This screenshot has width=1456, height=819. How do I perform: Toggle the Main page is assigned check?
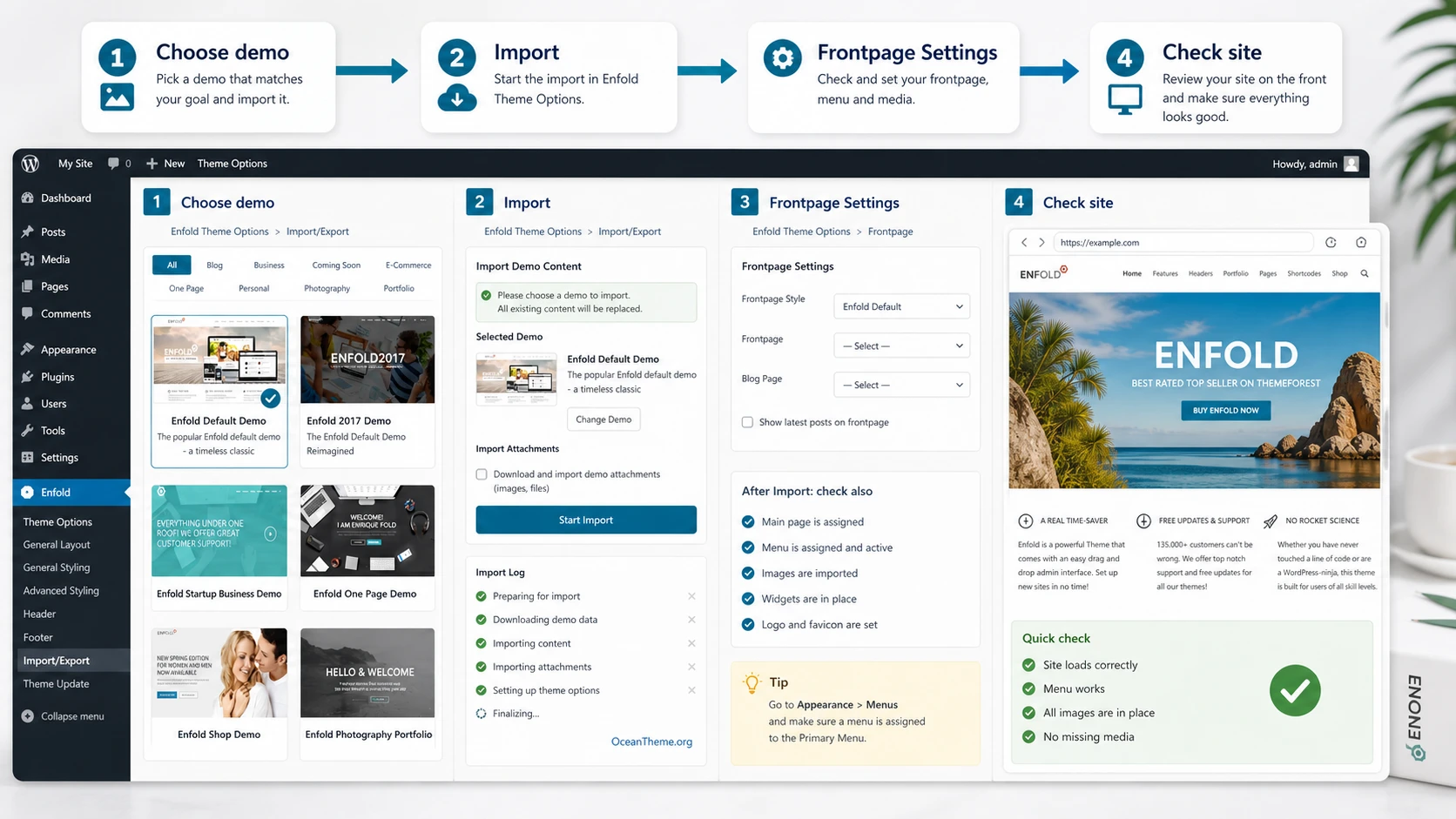748,521
